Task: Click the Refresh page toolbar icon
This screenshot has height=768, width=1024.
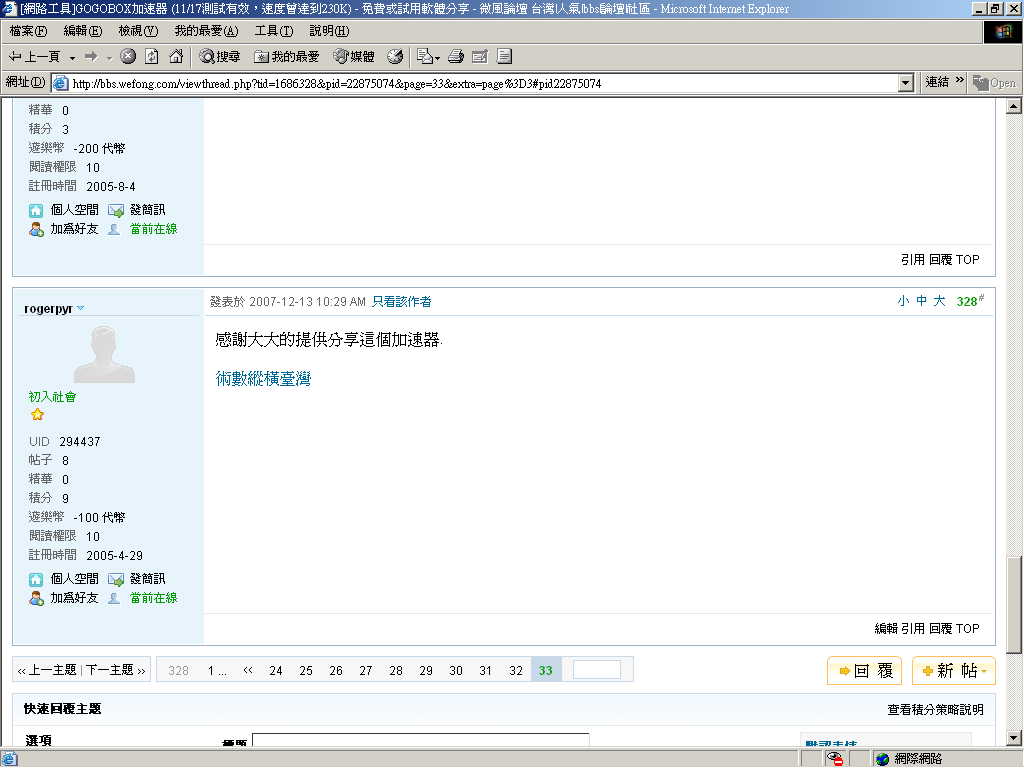Action: coord(152,56)
